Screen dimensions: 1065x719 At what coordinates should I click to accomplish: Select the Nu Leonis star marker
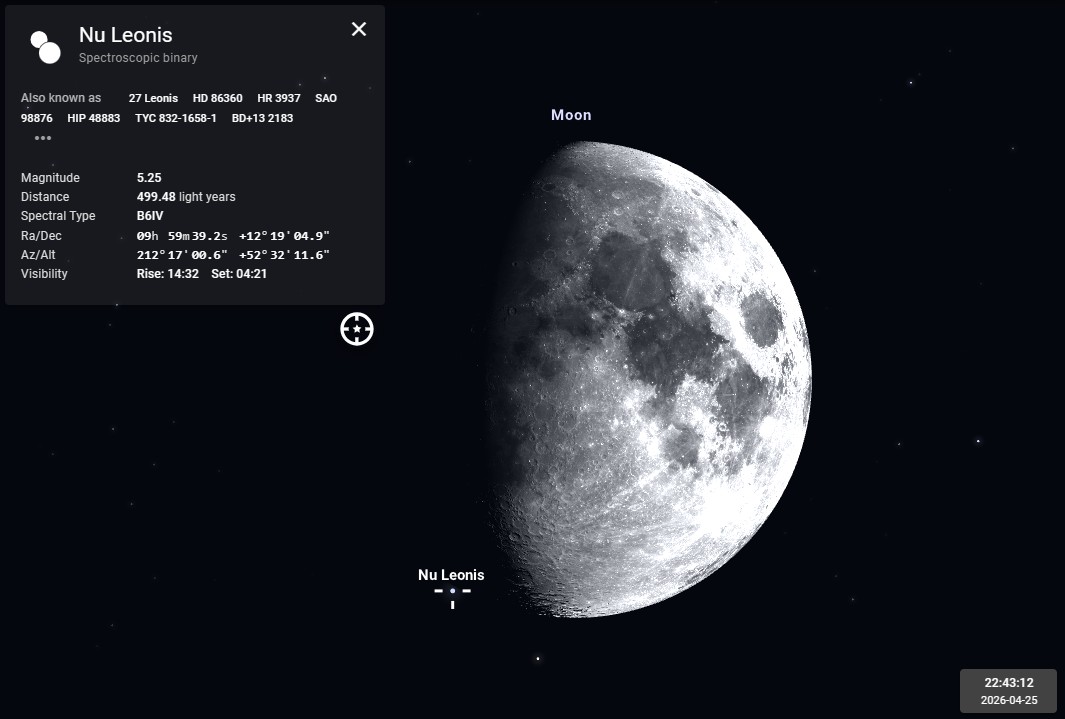pyautogui.click(x=452, y=592)
